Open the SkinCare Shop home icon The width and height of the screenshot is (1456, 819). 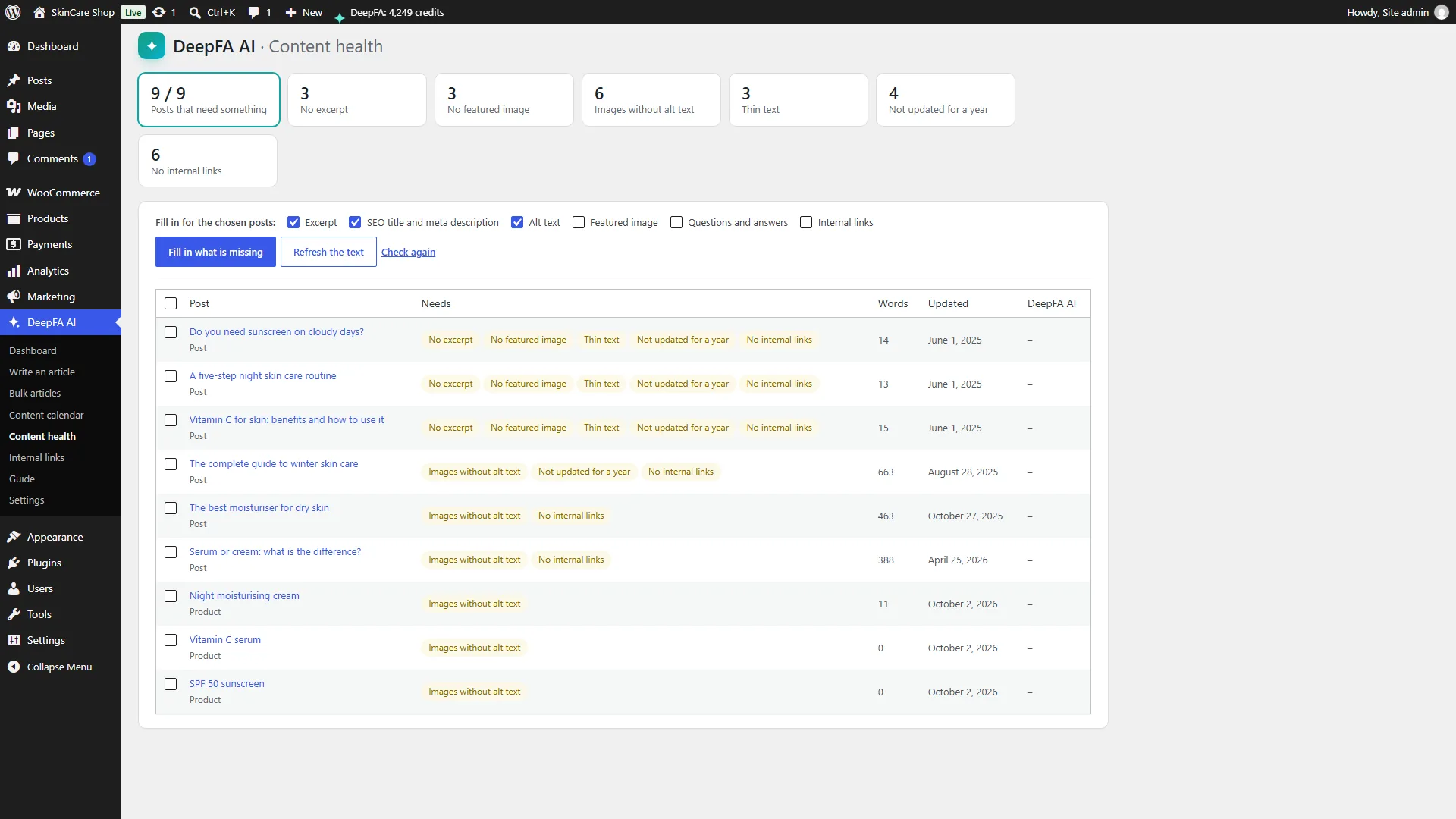pos(39,12)
